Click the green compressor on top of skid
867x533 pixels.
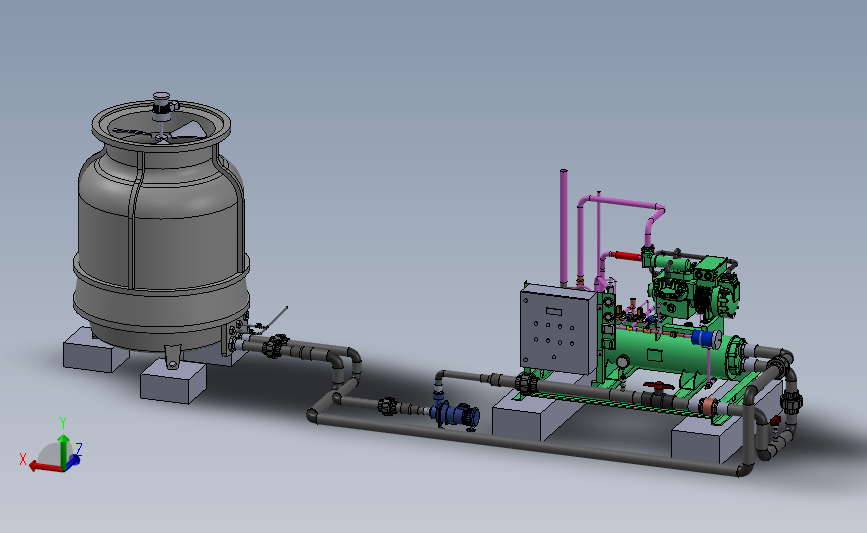694,285
